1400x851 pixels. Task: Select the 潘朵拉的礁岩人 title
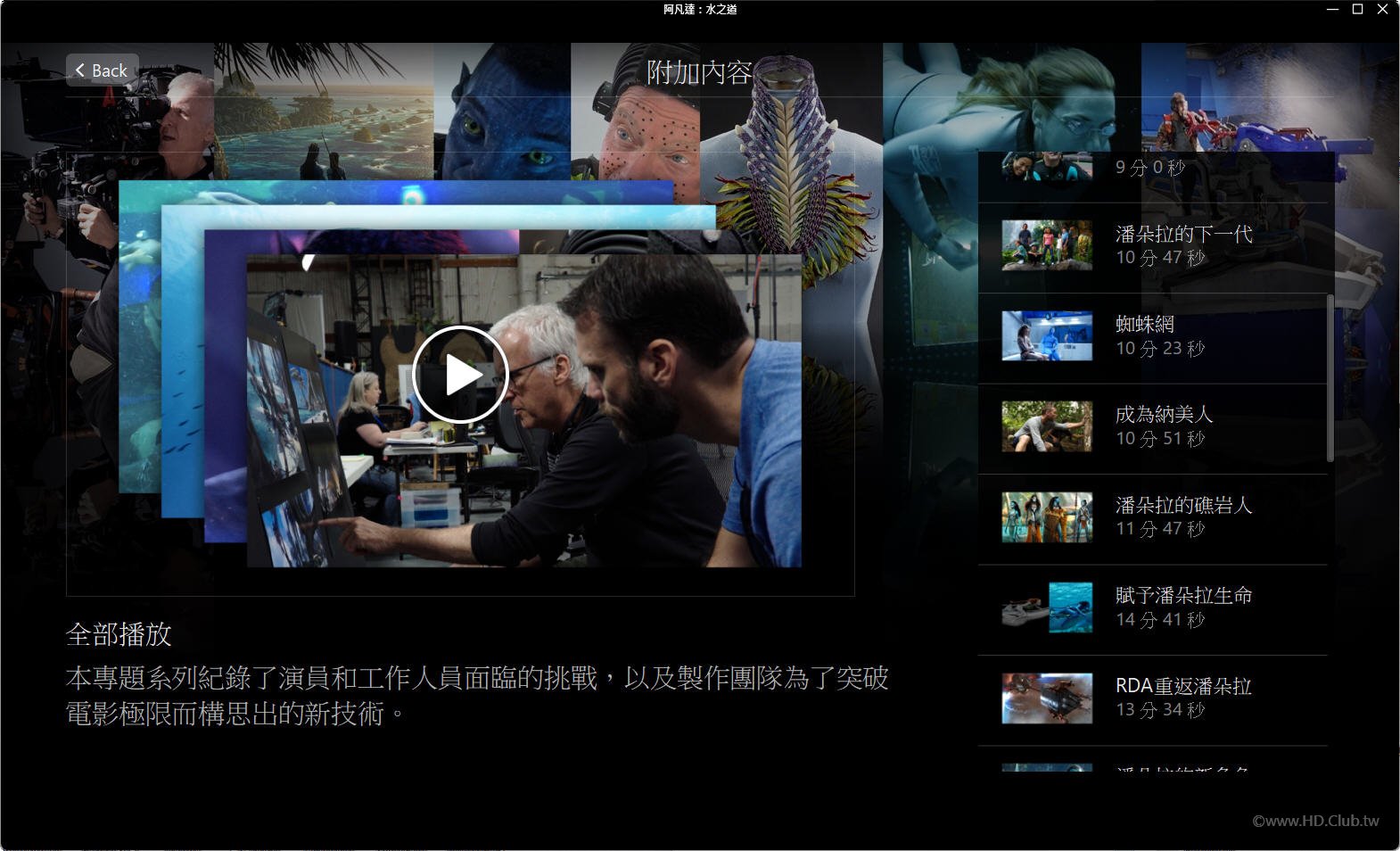[1183, 505]
